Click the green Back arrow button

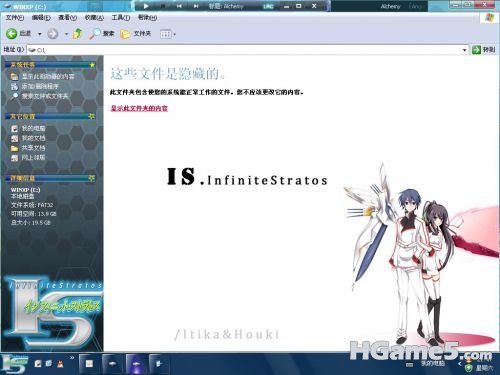(x=12, y=34)
